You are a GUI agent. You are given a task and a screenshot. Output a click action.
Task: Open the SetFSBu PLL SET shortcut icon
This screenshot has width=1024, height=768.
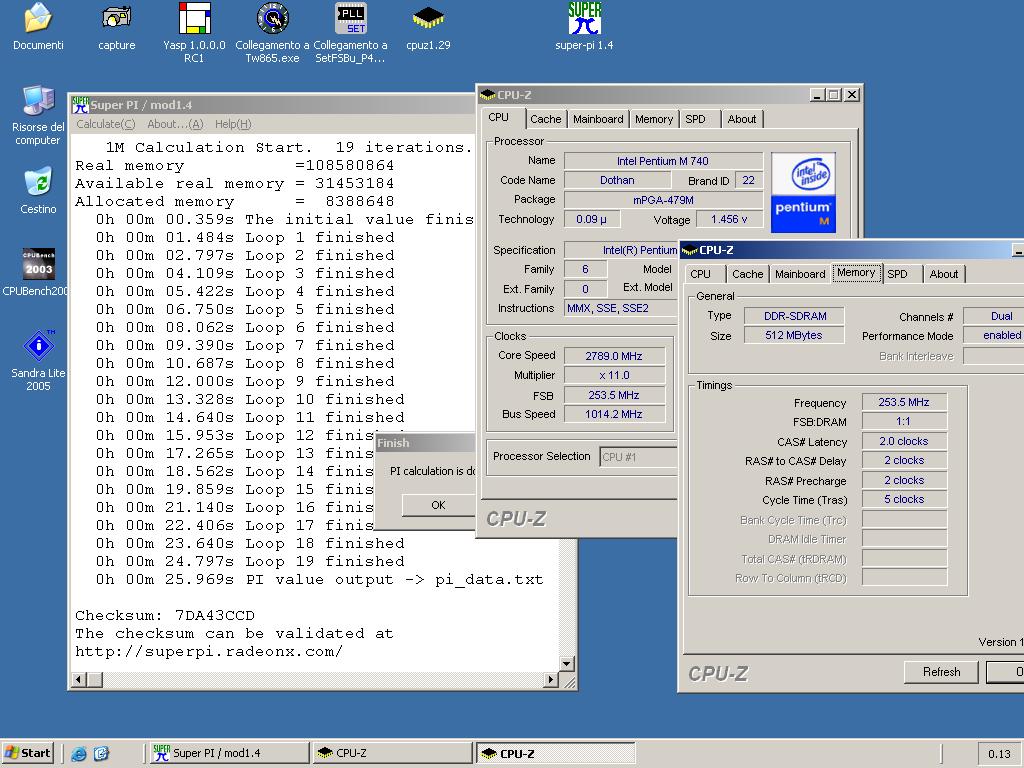351,18
